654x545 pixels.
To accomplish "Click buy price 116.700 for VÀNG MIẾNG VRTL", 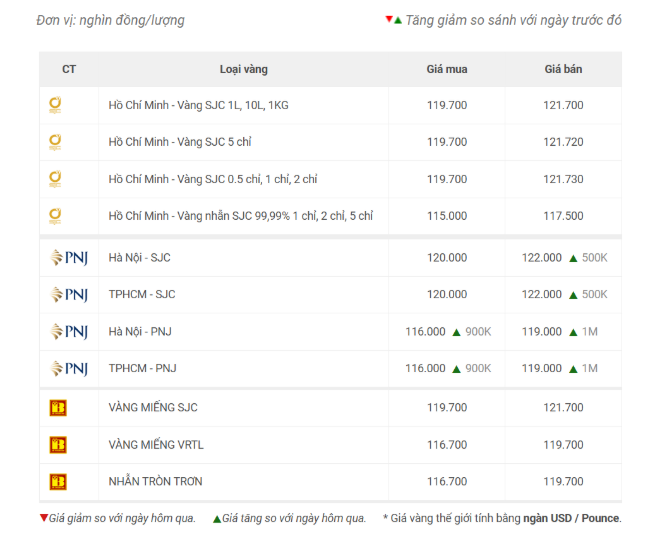I will (447, 445).
